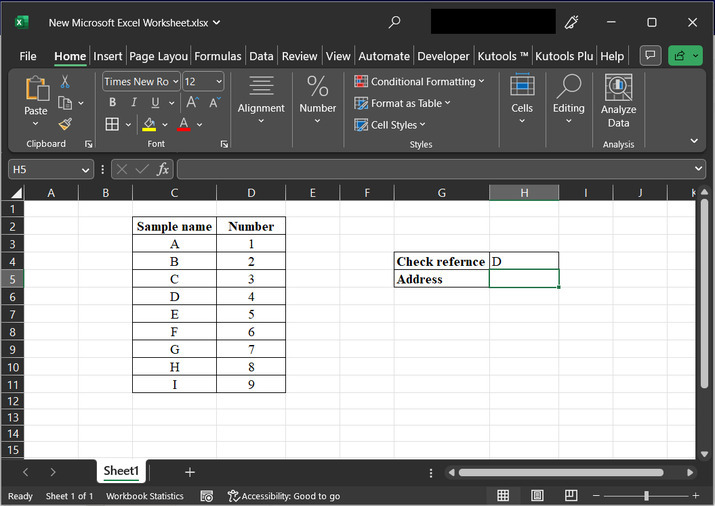Switch to the Sheet1 tab
Viewport: 715px width, 506px height.
point(121,471)
